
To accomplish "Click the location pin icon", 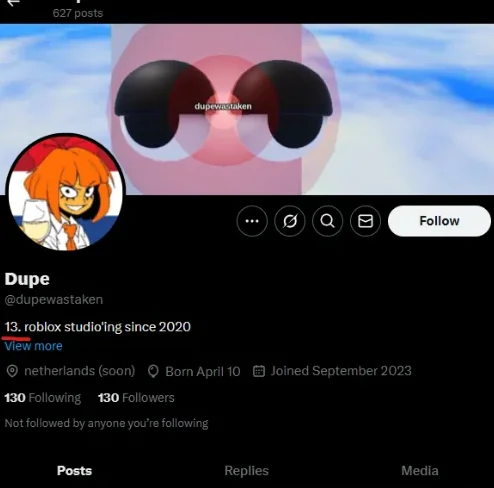I will [x=12, y=371].
